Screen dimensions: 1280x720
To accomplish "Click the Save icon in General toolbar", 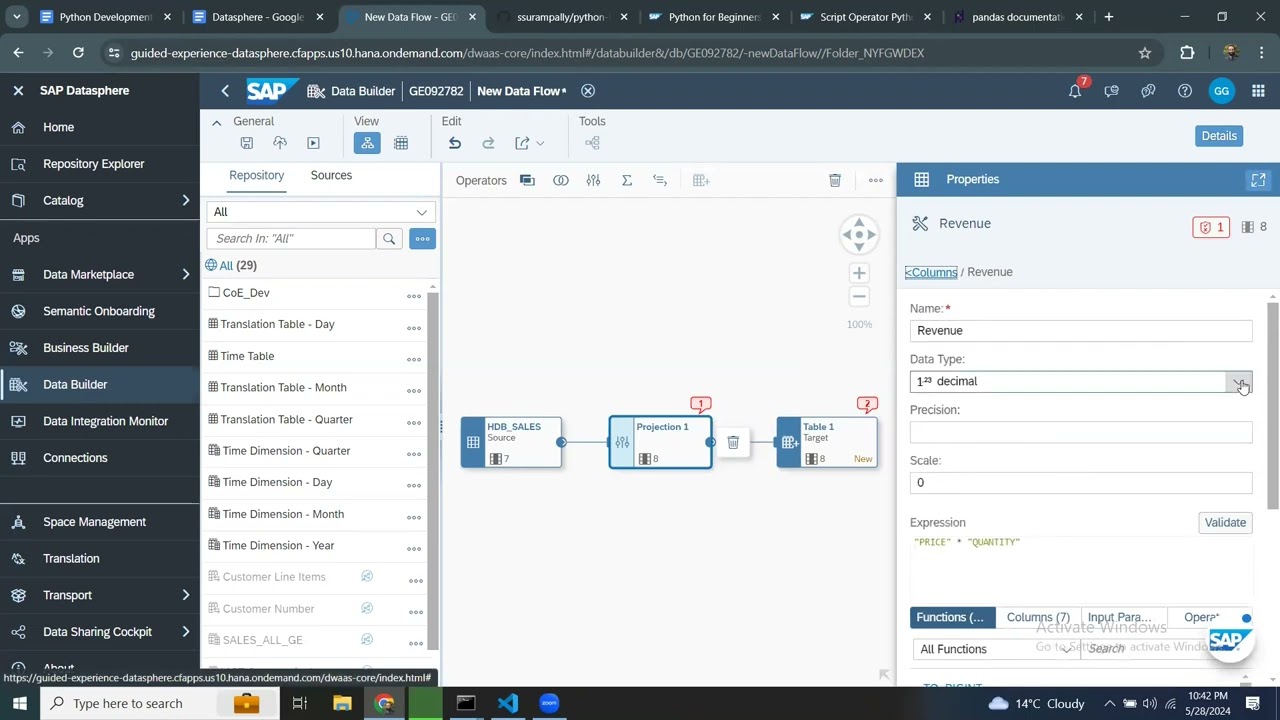I will 247,143.
